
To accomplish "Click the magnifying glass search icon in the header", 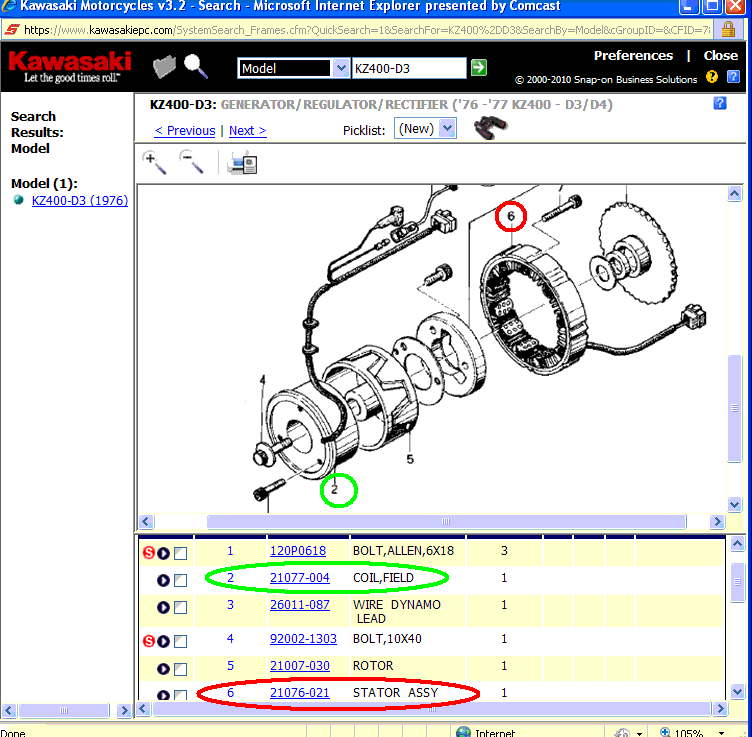I will coord(196,66).
